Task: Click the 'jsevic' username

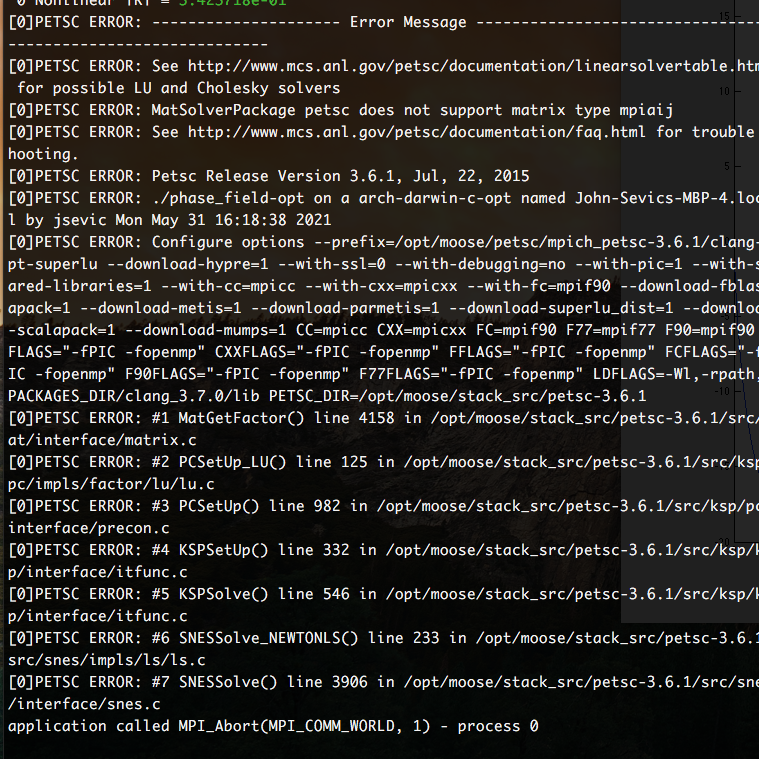Action: click(x=80, y=220)
